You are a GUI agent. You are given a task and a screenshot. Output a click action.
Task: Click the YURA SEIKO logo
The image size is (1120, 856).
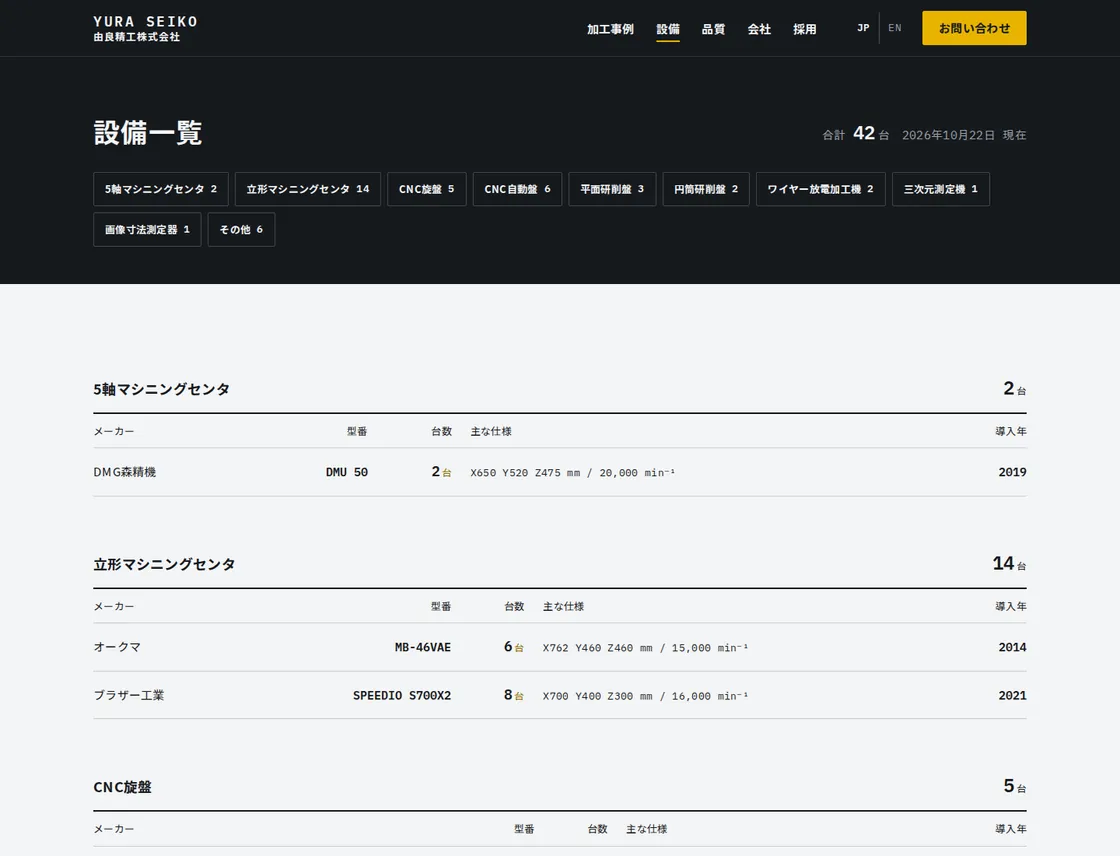click(x=145, y=29)
